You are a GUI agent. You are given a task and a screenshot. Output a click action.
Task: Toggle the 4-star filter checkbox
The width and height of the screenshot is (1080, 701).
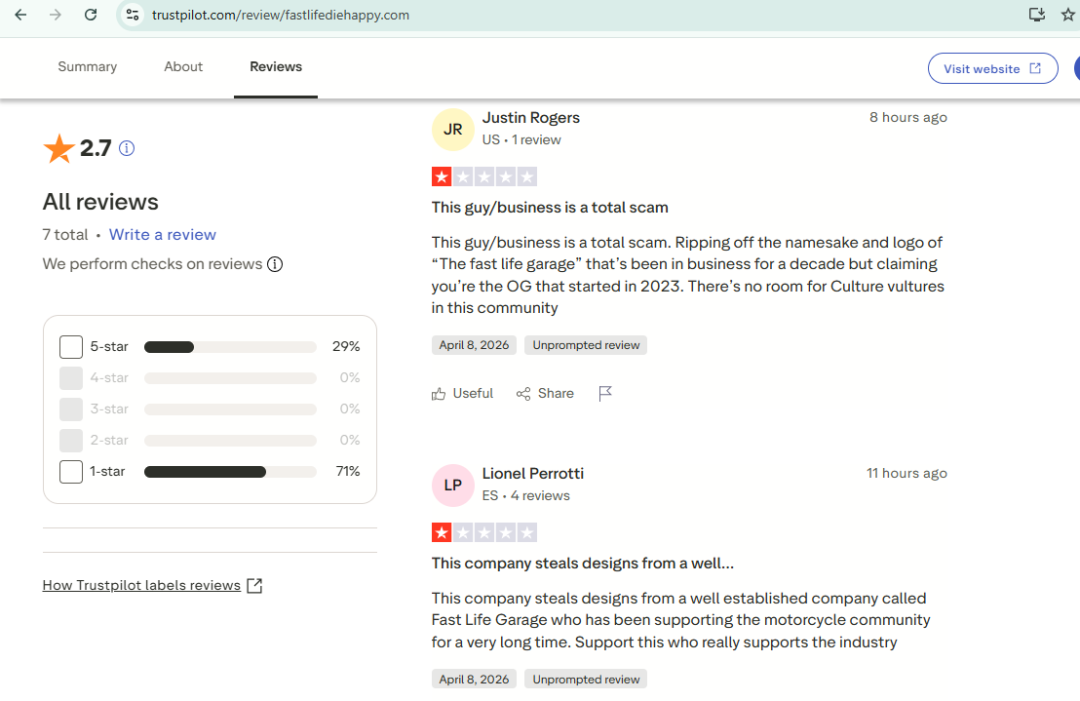(71, 378)
